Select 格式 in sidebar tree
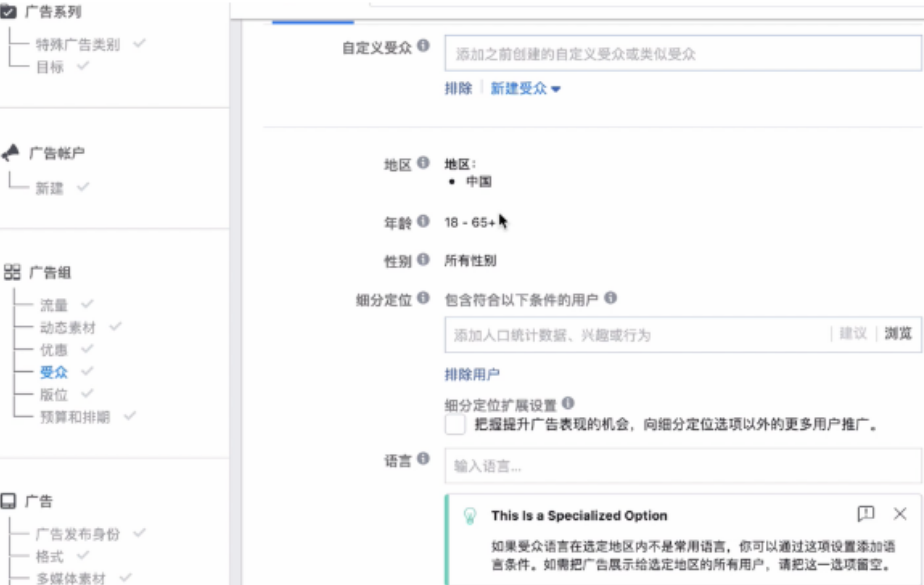The image size is (924, 585). tap(50, 556)
